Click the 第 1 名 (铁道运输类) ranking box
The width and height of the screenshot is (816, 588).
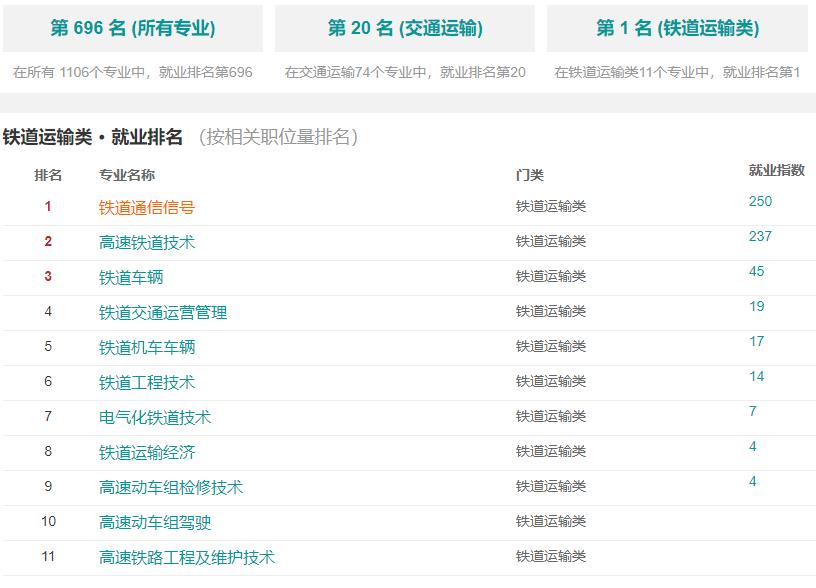[677, 29]
